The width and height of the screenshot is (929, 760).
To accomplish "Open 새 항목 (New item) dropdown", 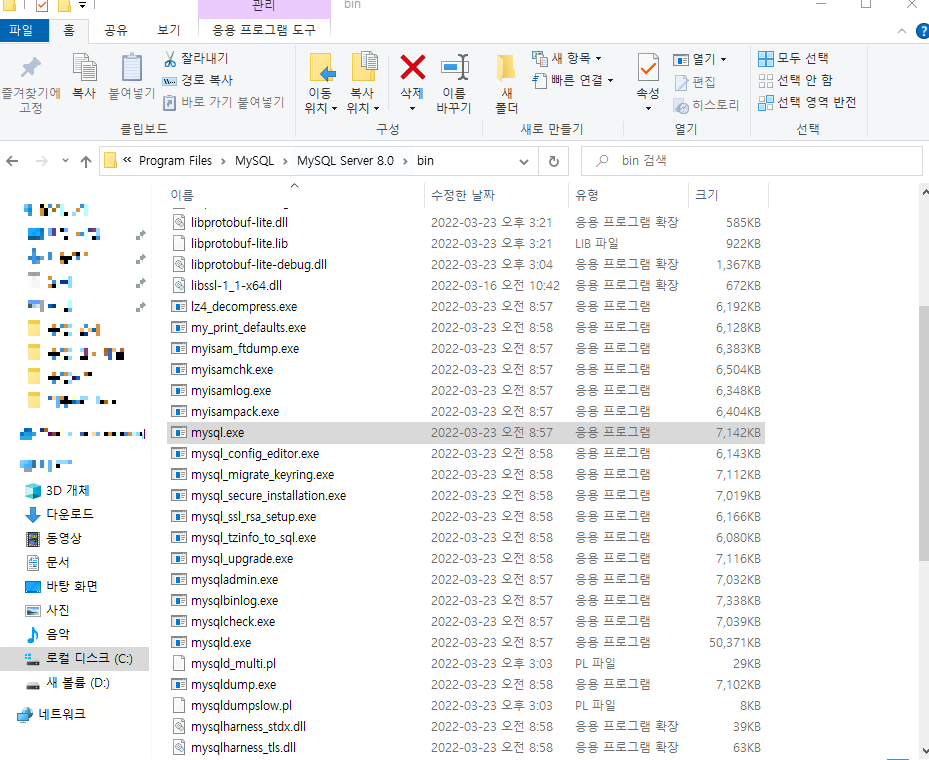I will pos(567,58).
